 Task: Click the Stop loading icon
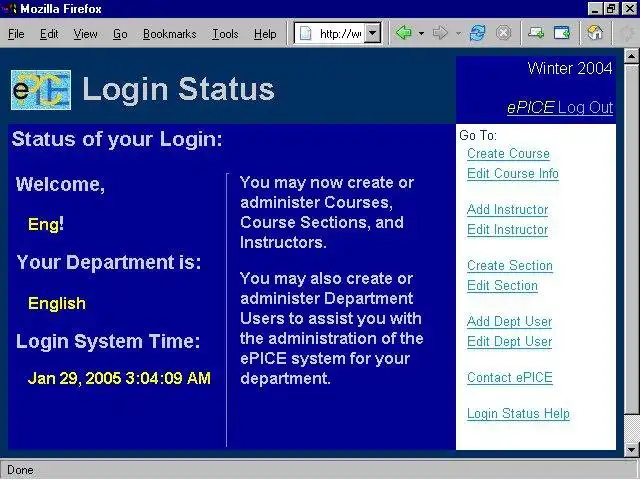504,33
